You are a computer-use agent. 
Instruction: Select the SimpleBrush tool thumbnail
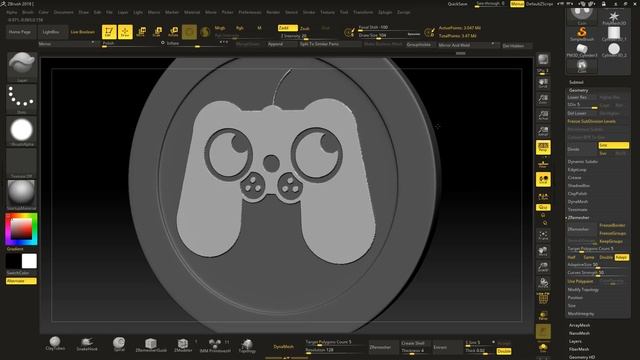tap(582, 33)
